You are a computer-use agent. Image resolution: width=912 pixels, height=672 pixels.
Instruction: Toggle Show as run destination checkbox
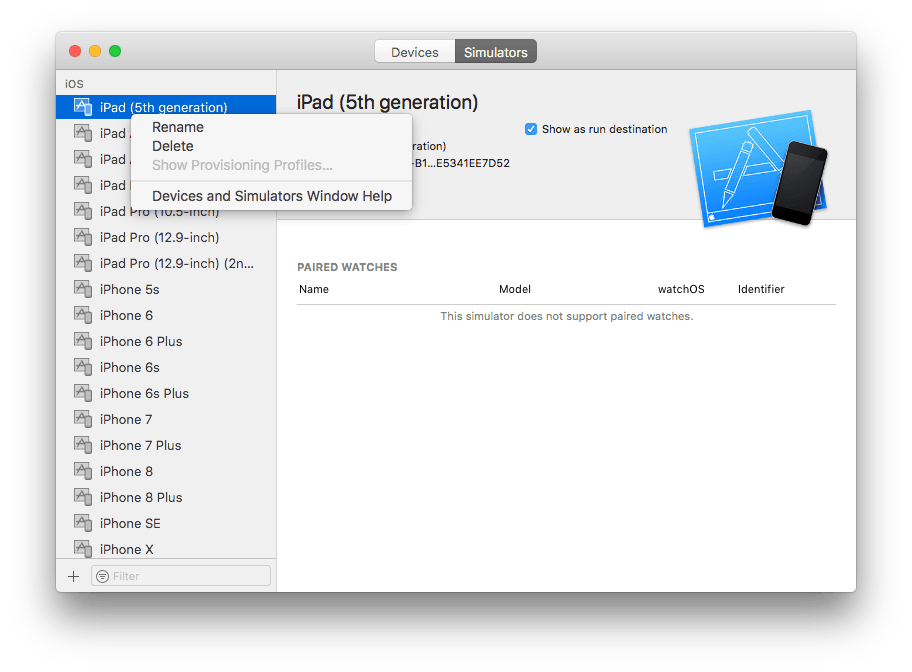pyautogui.click(x=530, y=129)
